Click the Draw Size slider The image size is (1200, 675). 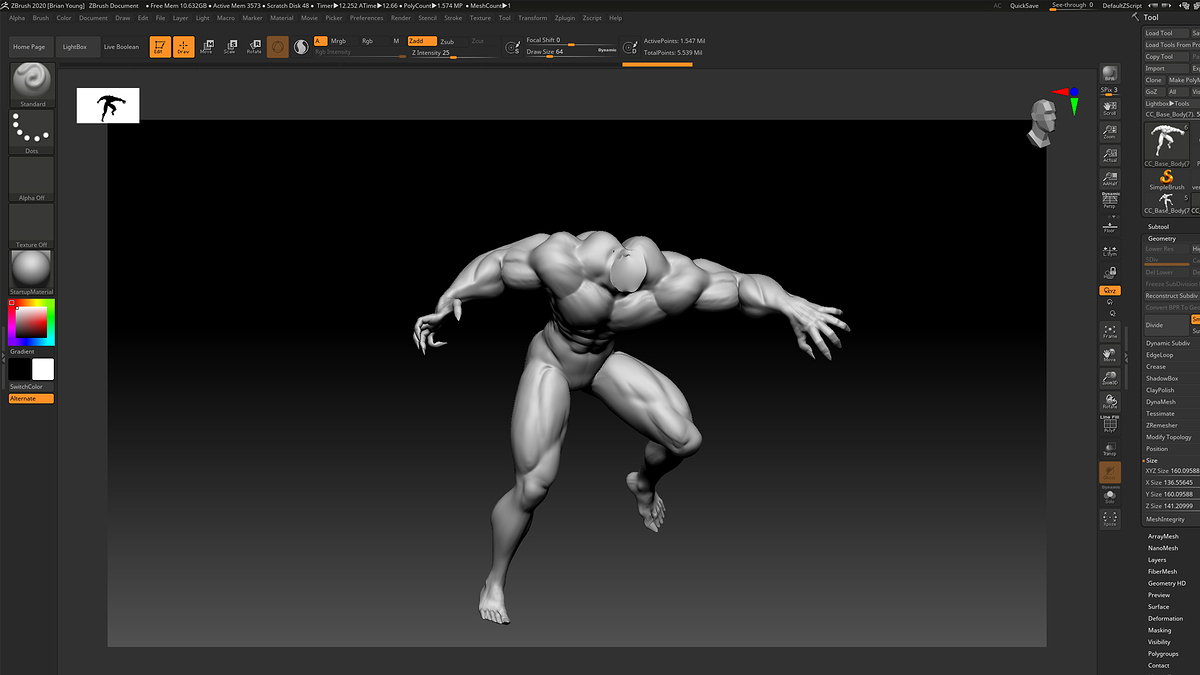(x=571, y=52)
